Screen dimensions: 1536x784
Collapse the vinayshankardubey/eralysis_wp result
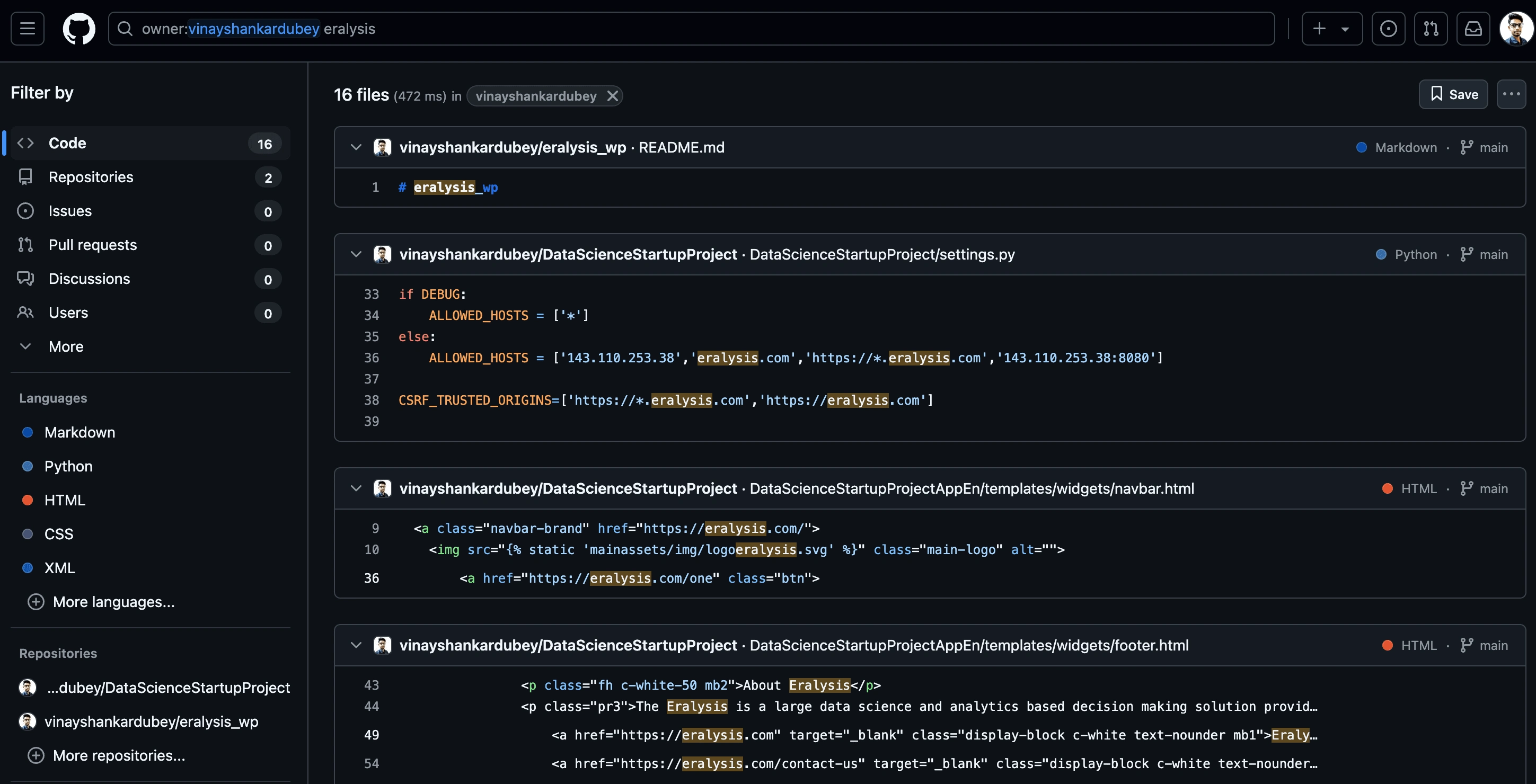[x=354, y=147]
